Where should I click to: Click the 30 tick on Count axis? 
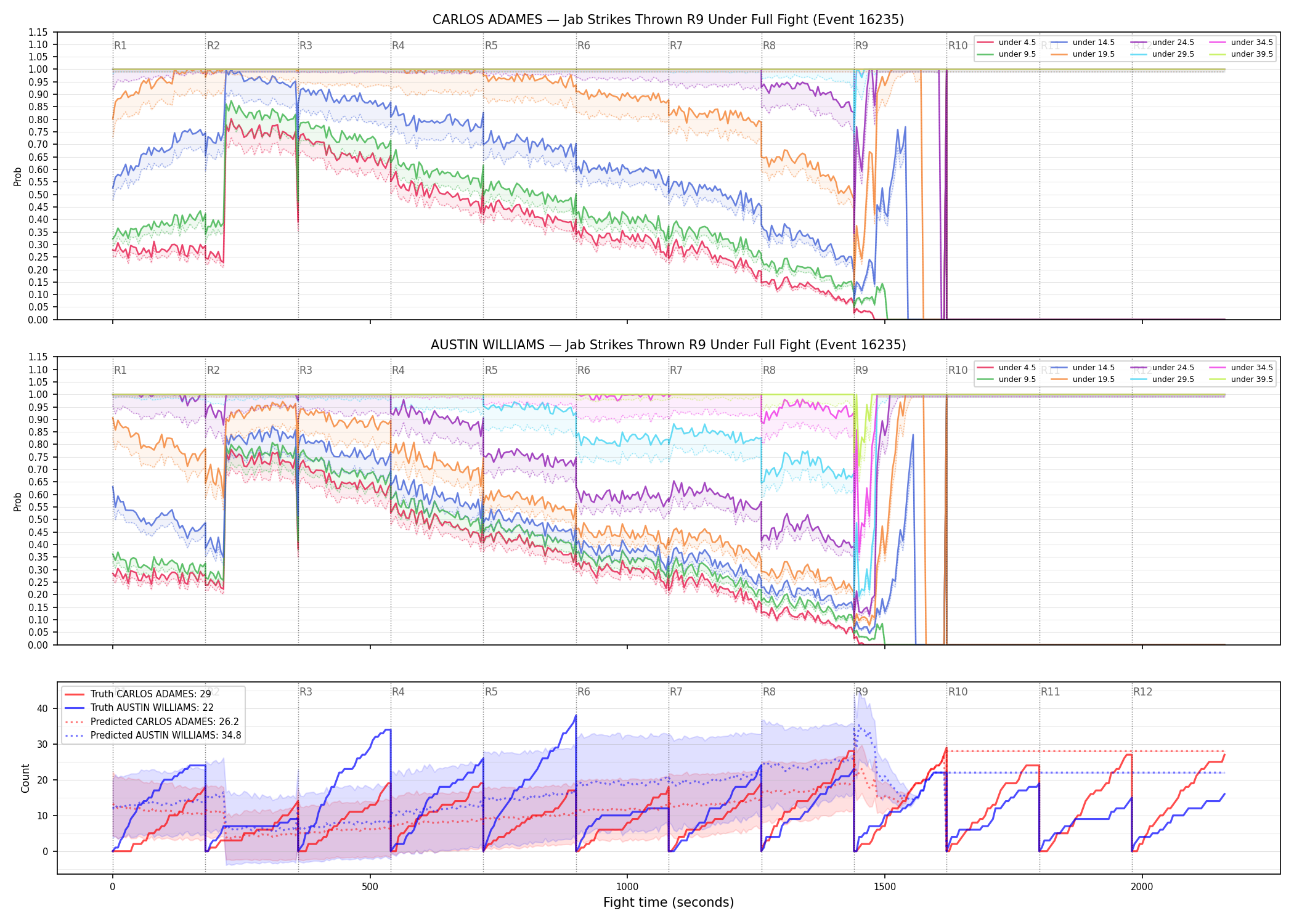(43, 744)
